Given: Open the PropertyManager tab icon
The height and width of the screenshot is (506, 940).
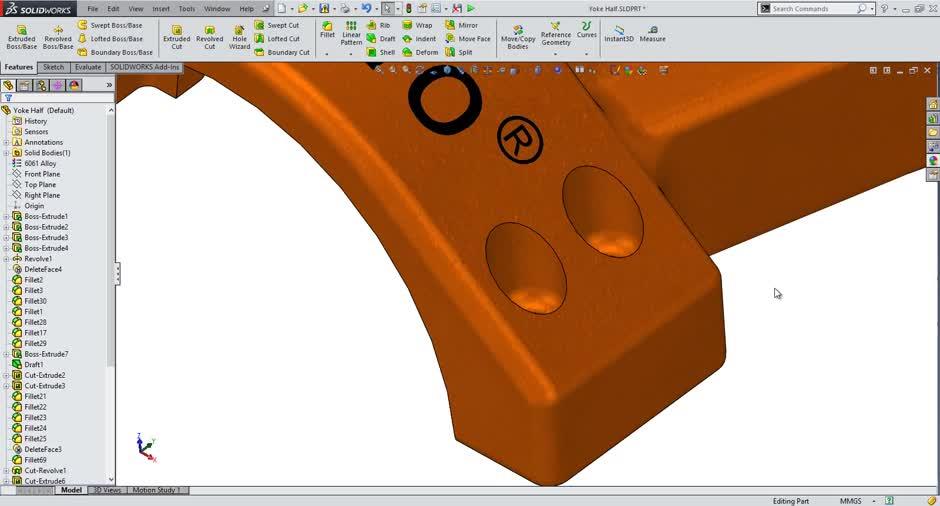Looking at the screenshot, I should point(25,85).
